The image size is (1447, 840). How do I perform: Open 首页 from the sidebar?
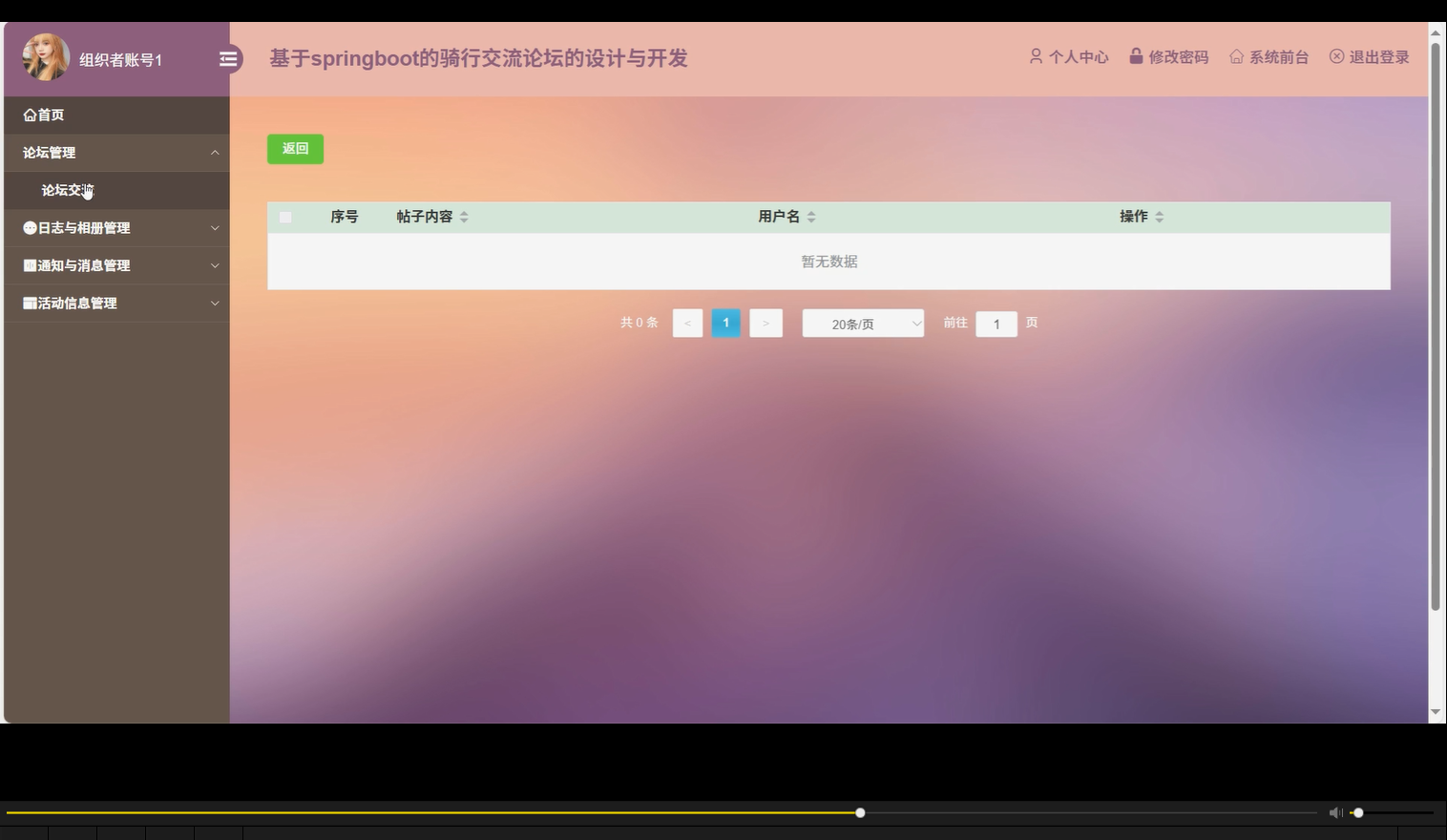coord(116,115)
